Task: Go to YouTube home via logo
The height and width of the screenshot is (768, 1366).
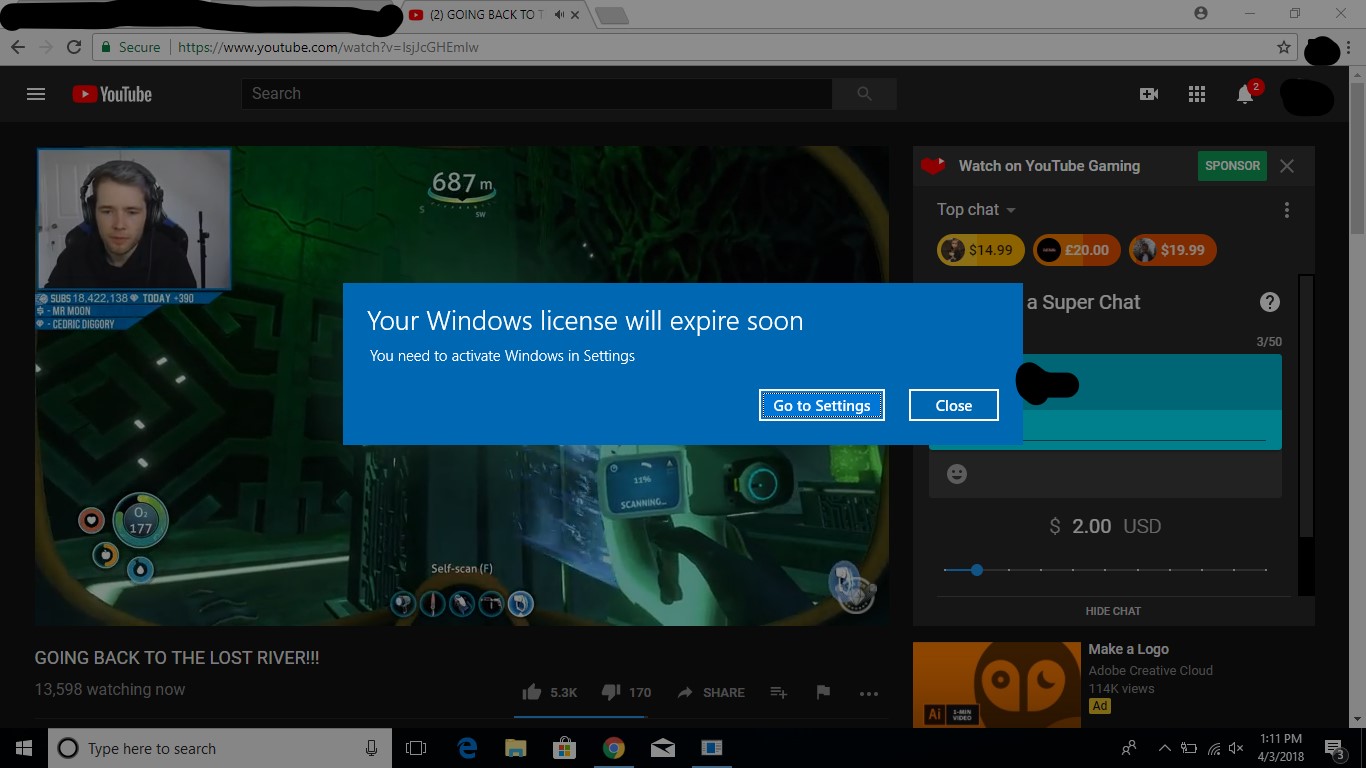Action: coord(112,94)
